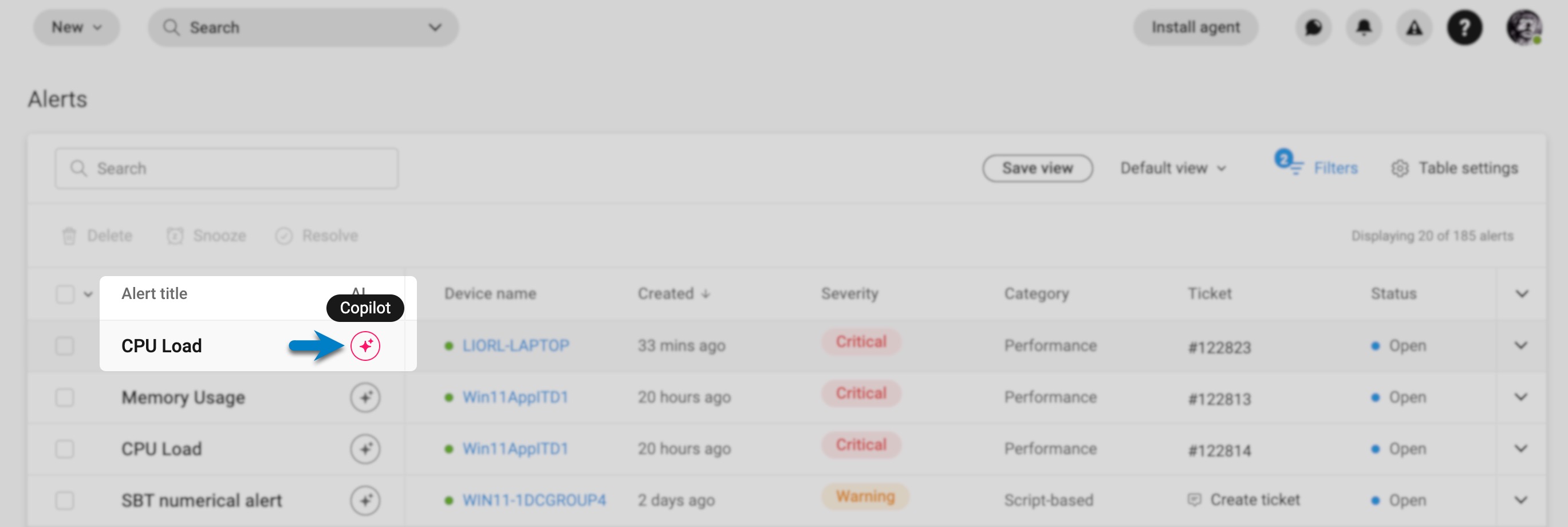Image resolution: width=1568 pixels, height=527 pixels.
Task: Open the help question mark icon
Action: pyautogui.click(x=1464, y=27)
